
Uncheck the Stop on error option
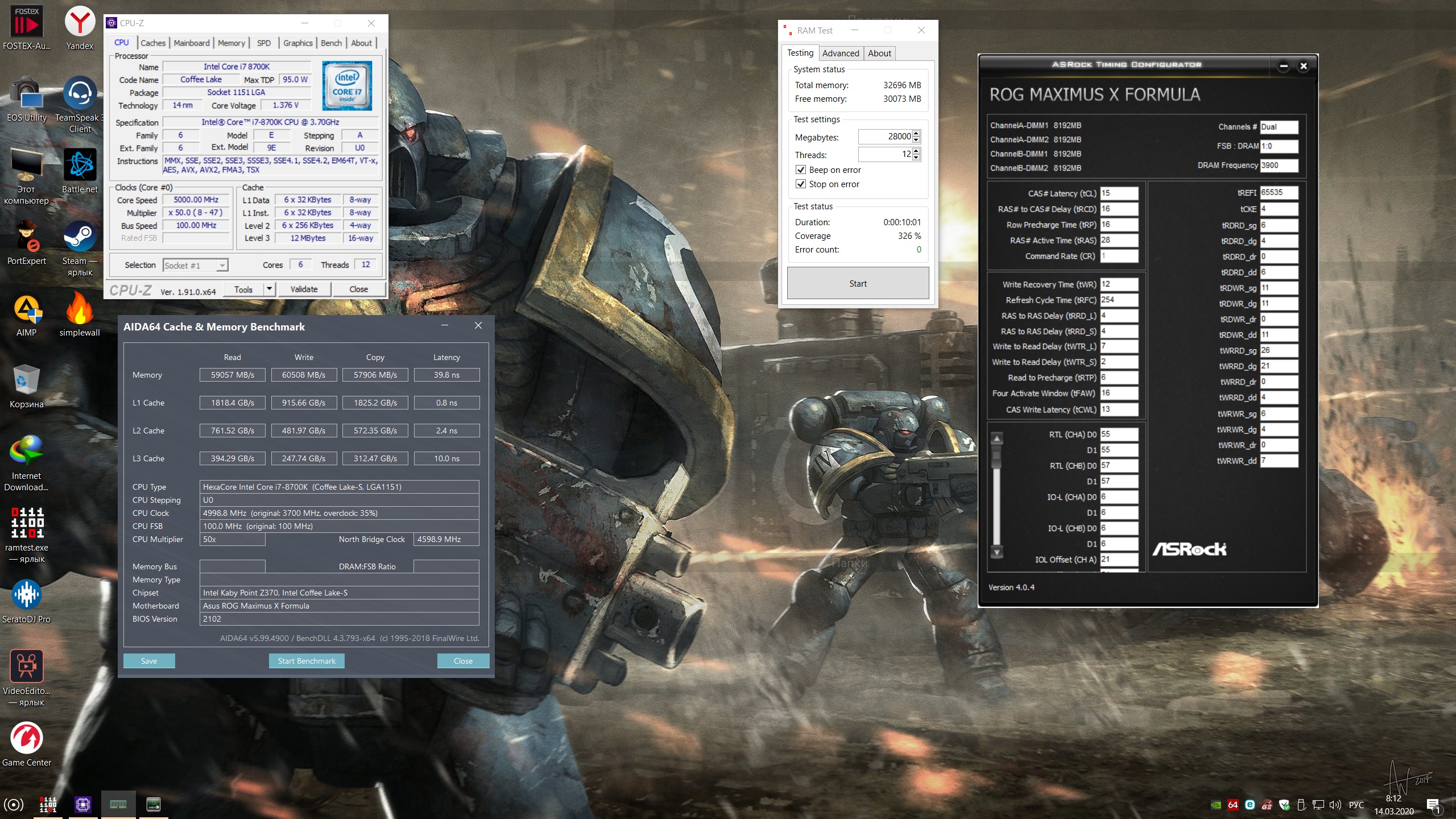pyautogui.click(x=801, y=184)
